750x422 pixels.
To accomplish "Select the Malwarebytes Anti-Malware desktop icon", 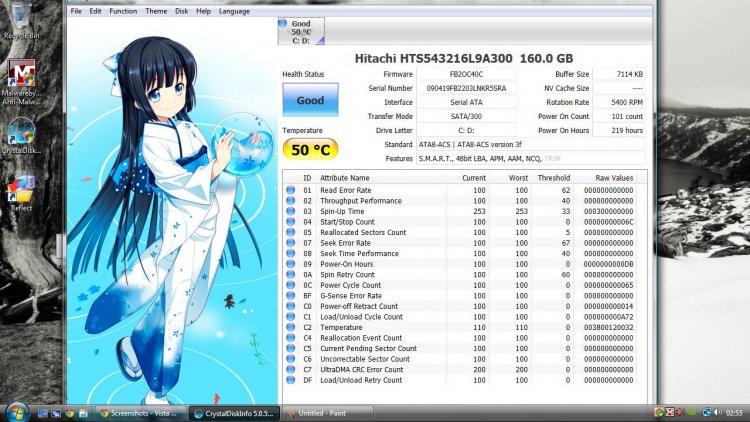I will 21,81.
